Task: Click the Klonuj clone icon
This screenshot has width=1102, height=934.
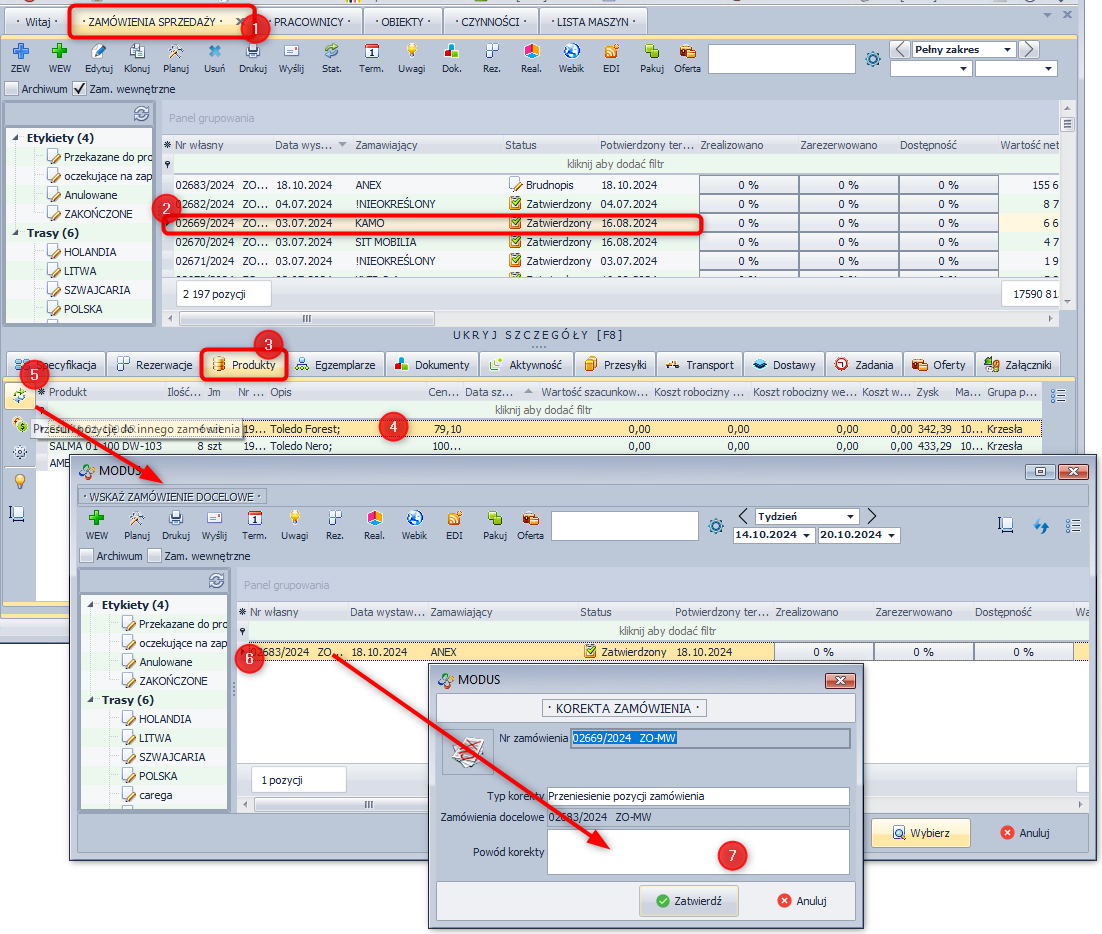Action: point(137,51)
